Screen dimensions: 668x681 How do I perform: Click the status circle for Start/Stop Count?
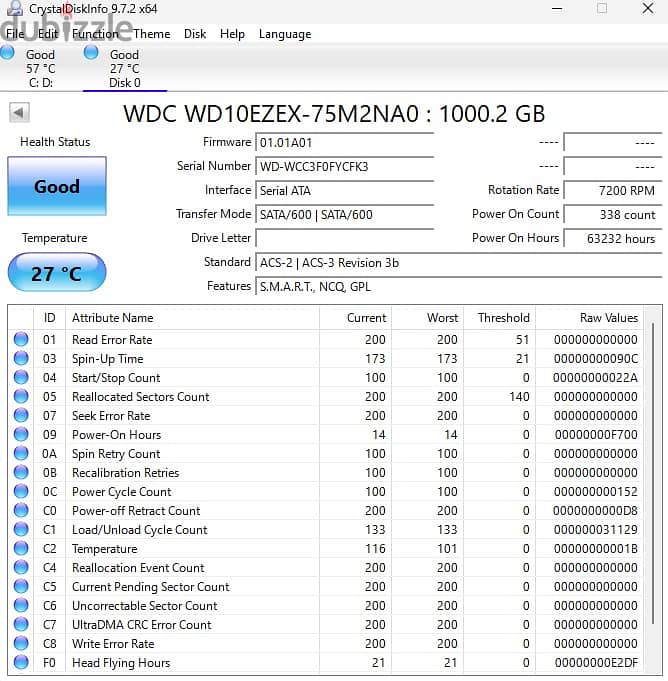(21, 377)
